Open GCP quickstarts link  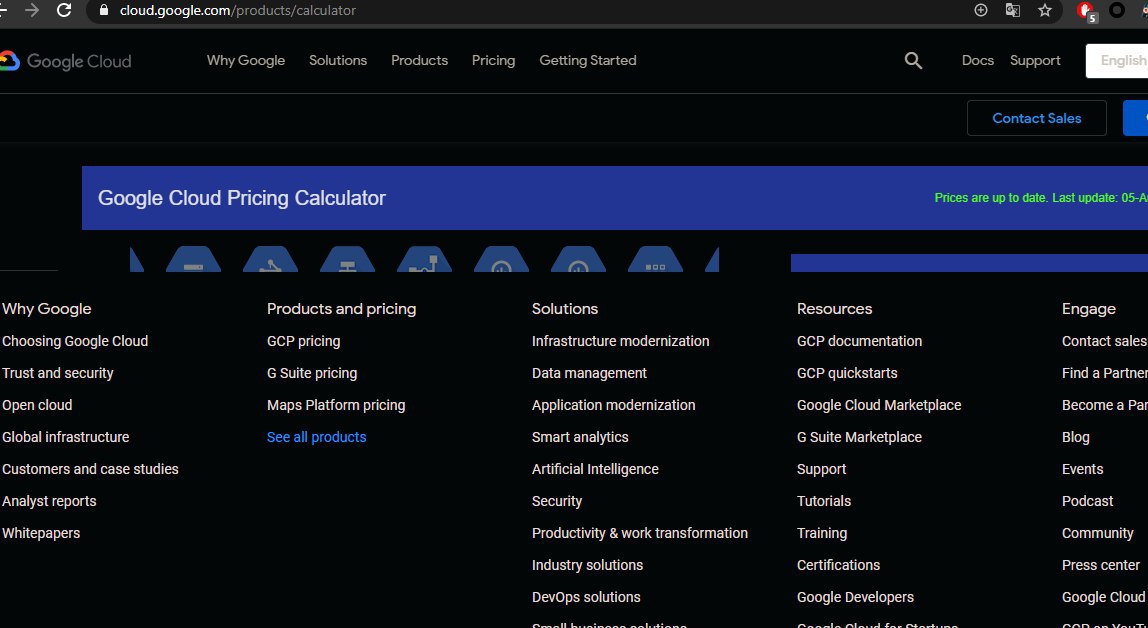[846, 373]
